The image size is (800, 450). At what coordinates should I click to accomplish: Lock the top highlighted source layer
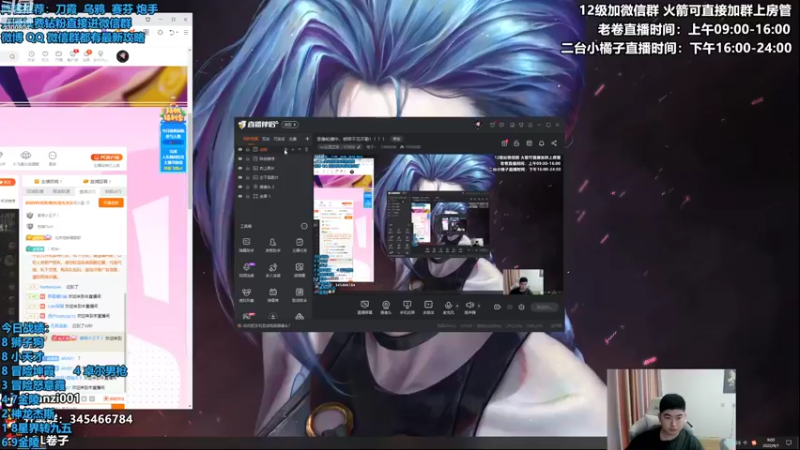(247, 149)
